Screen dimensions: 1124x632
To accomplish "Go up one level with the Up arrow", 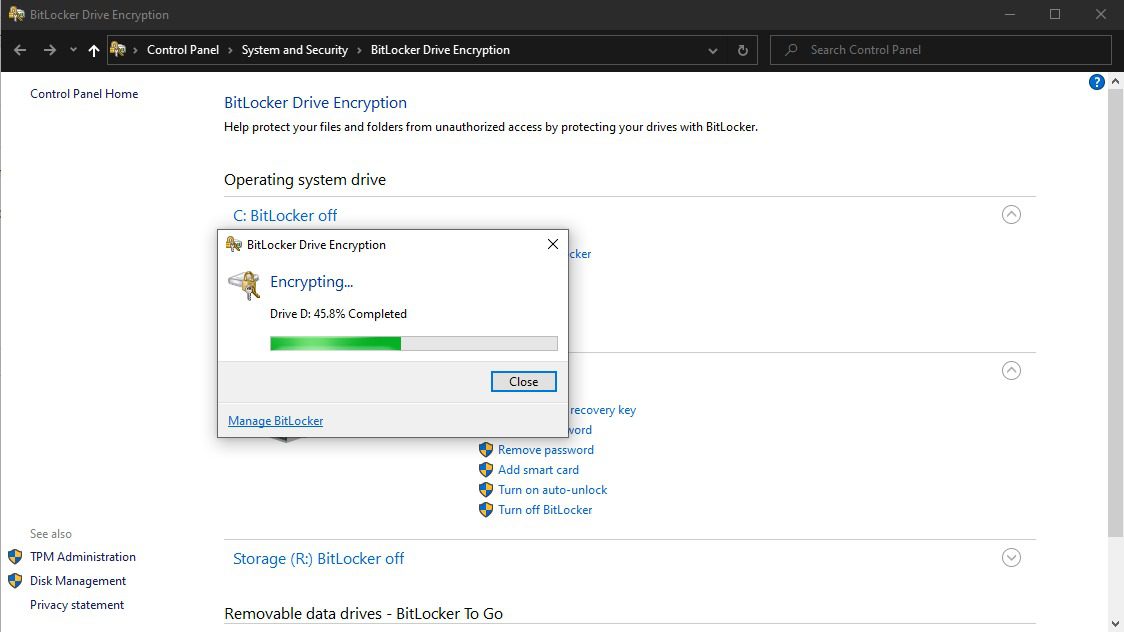I will 94,50.
